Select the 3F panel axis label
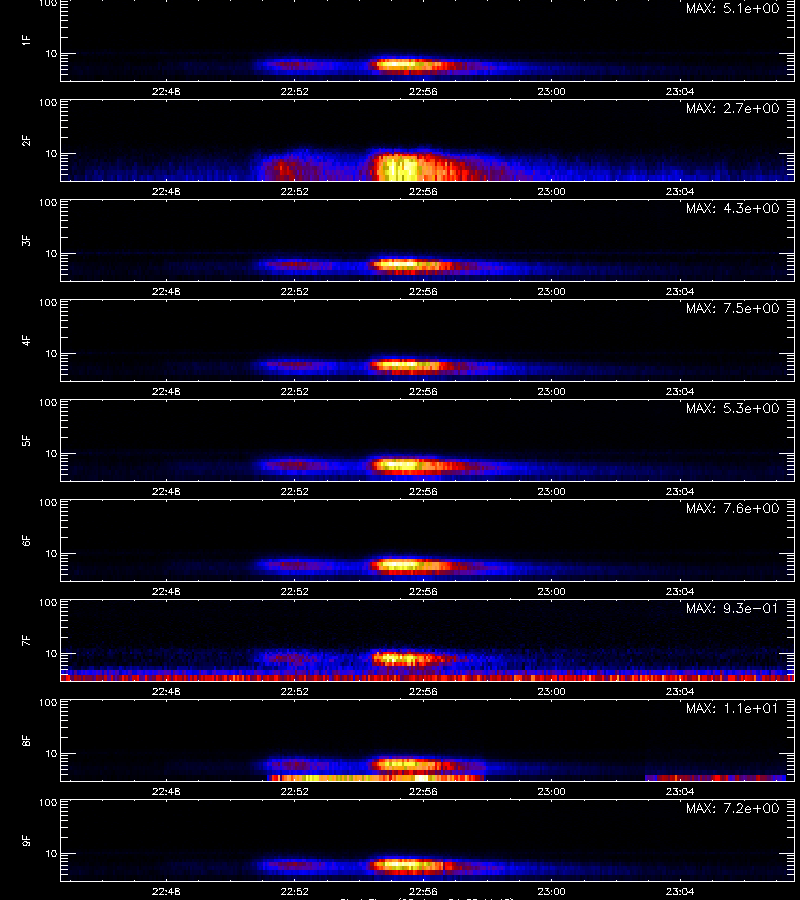Image resolution: width=800 pixels, height=900 pixels. tap(26, 240)
